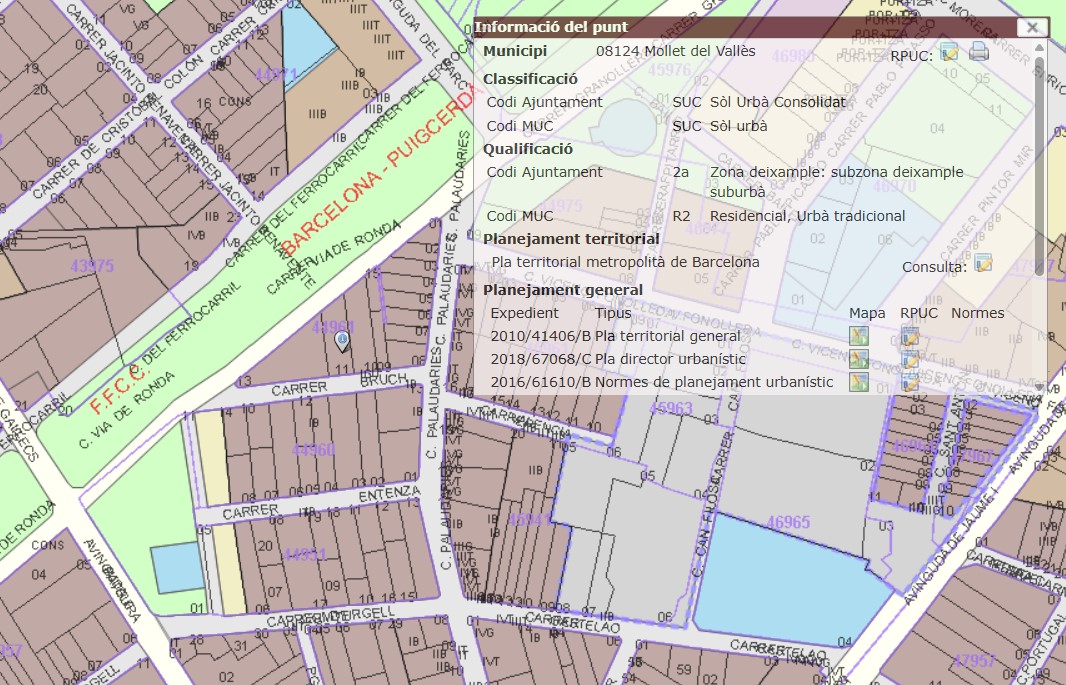Click 'Zona deixample: subzona deixample suburbà' text
The image size is (1066, 685).
coord(836,181)
